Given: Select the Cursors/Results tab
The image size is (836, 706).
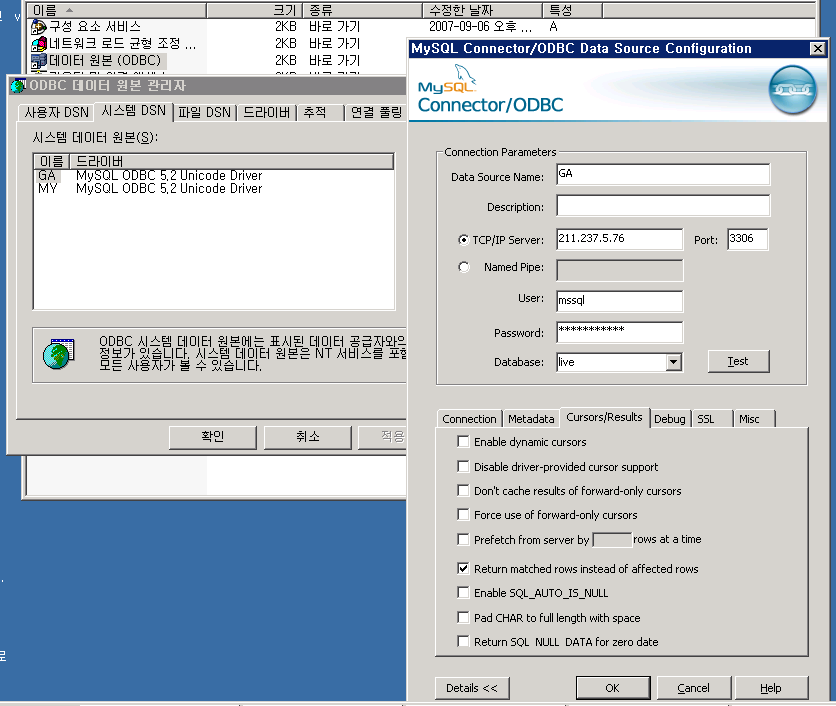Looking at the screenshot, I should tap(605, 417).
